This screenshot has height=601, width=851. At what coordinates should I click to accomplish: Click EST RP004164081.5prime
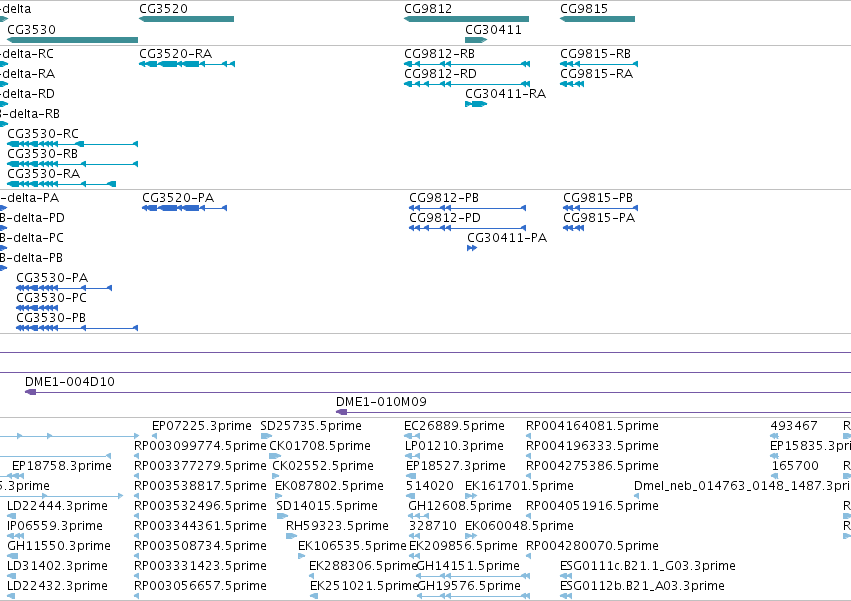[592, 426]
